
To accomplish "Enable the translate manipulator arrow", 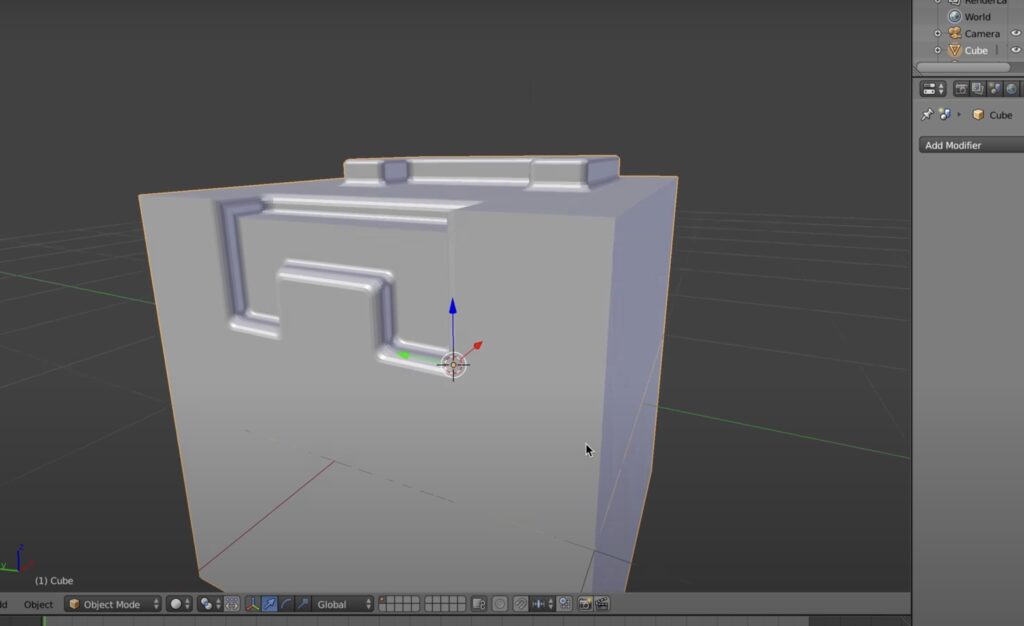I will [269, 604].
